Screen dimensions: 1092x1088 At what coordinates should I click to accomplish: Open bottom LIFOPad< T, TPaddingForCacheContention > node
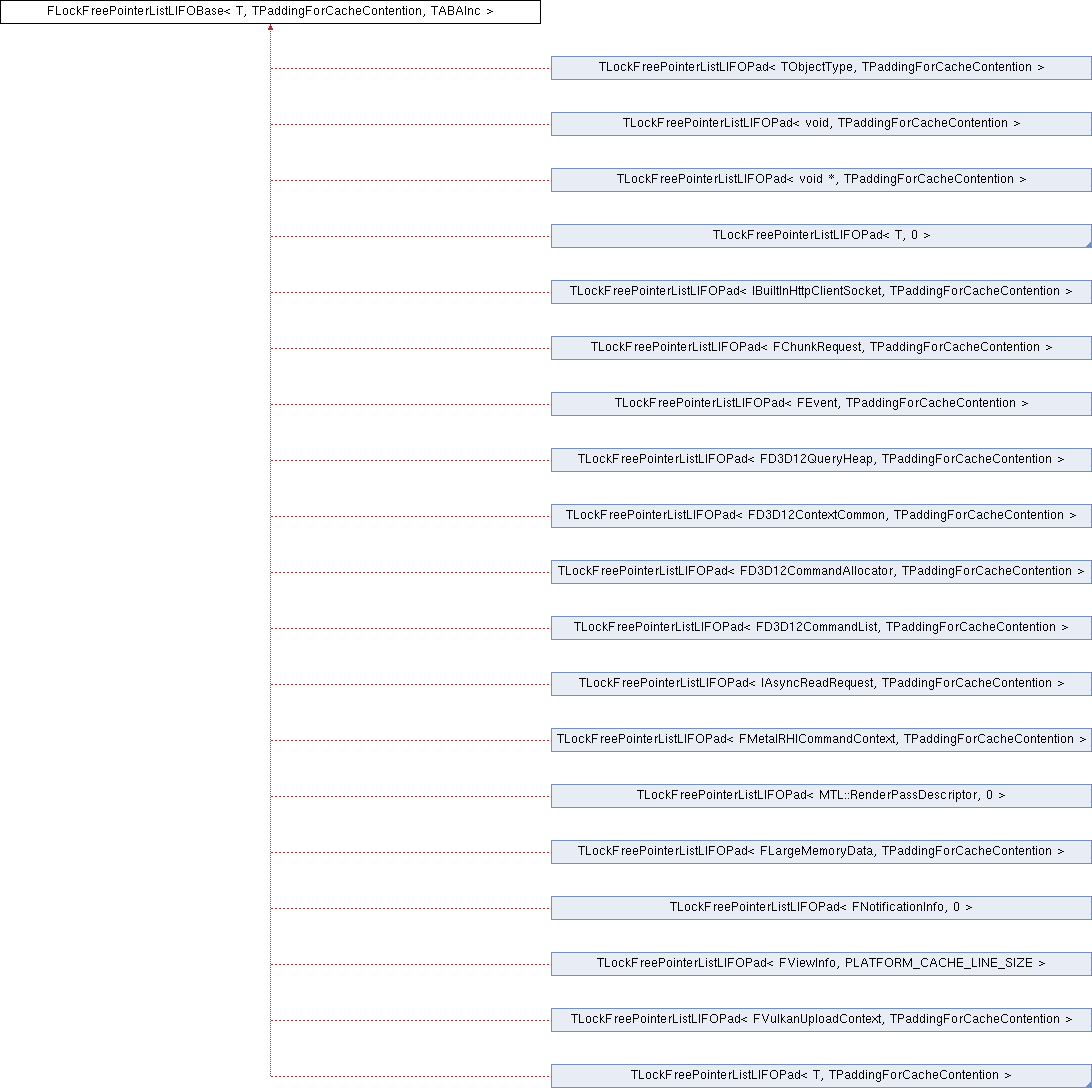tap(821, 1075)
